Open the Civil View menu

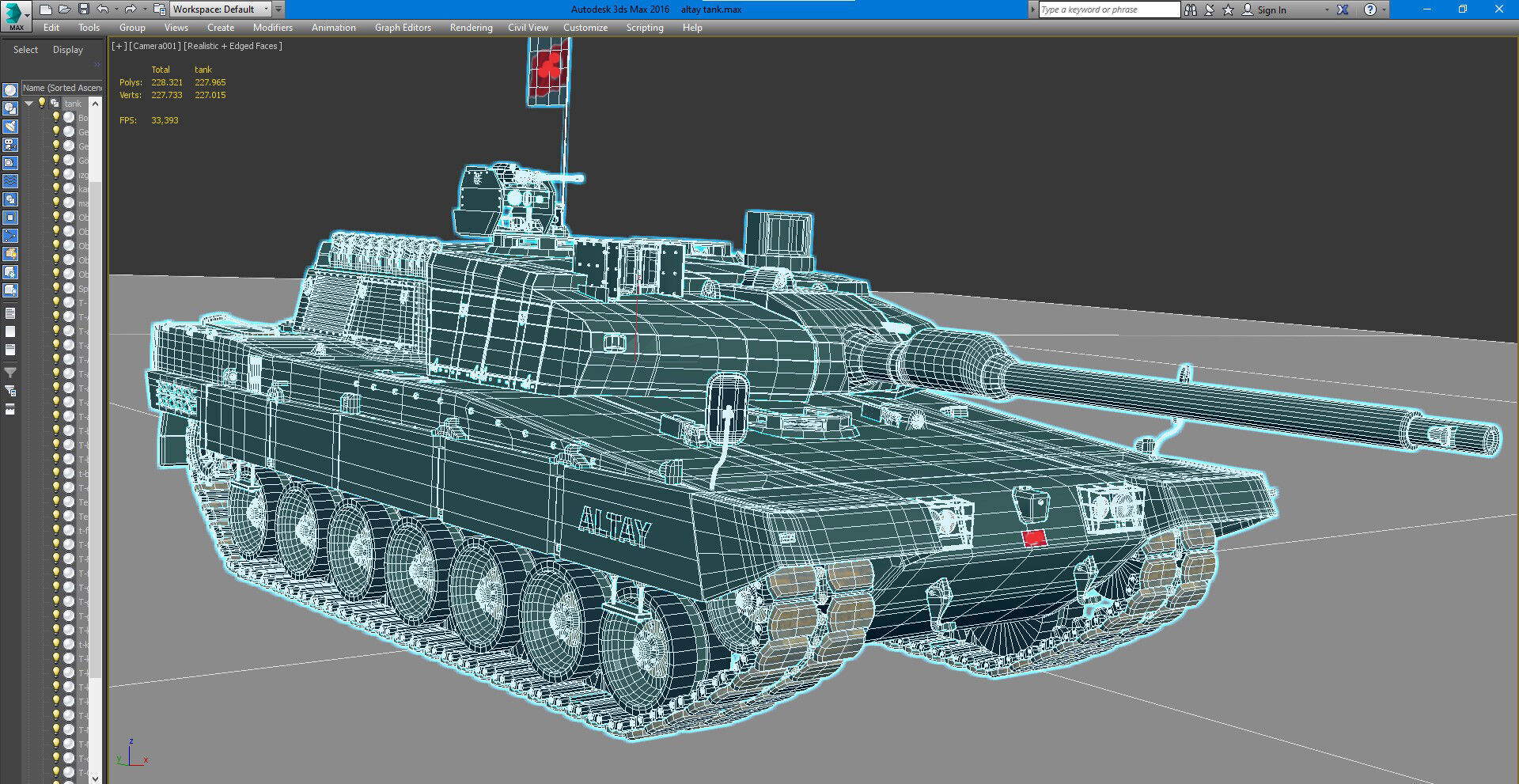(x=528, y=27)
